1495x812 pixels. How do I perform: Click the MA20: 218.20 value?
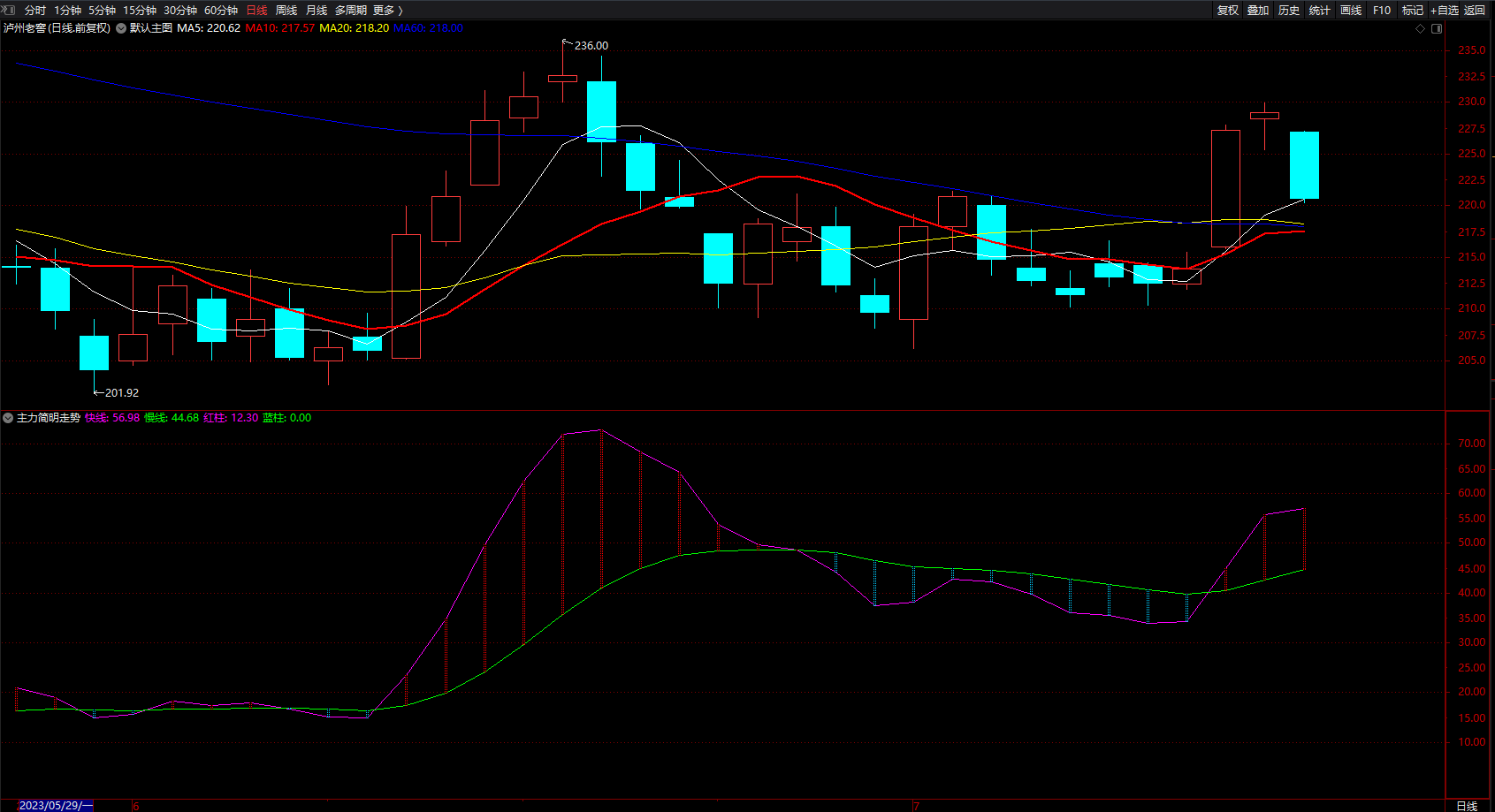355,28
